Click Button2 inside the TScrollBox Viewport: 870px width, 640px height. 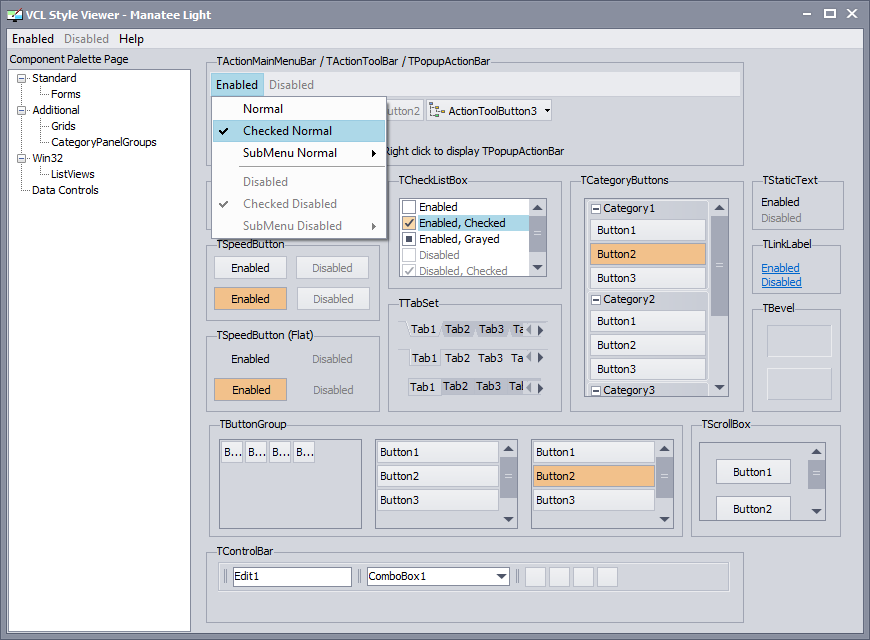753,508
